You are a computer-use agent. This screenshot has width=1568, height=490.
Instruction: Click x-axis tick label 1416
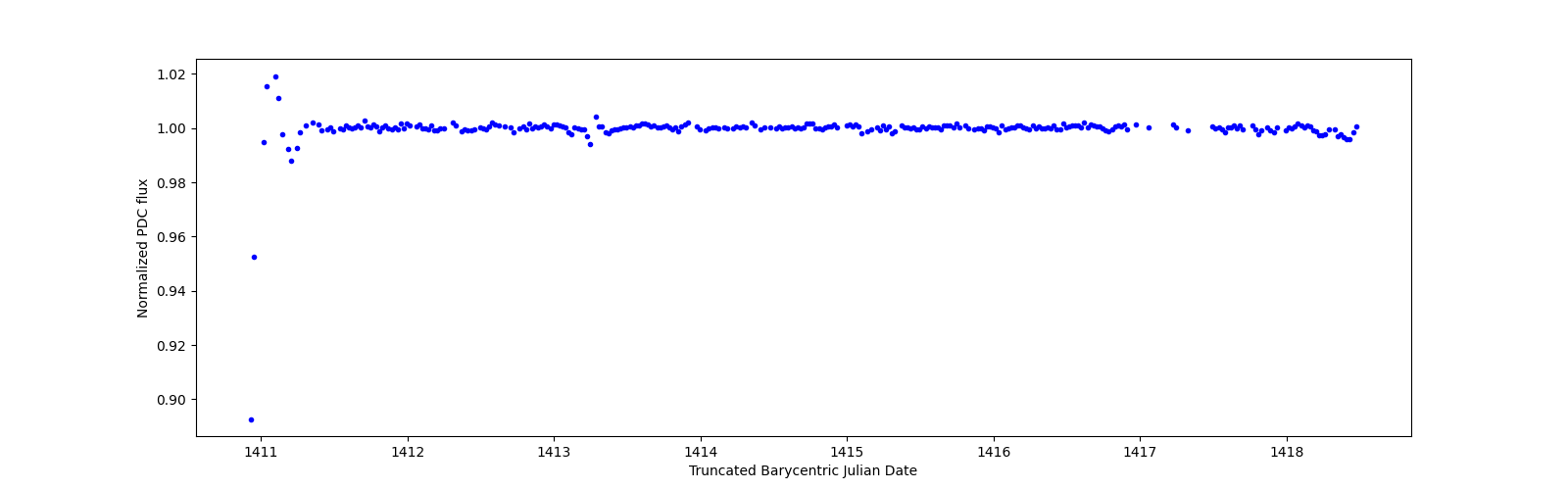point(994,452)
